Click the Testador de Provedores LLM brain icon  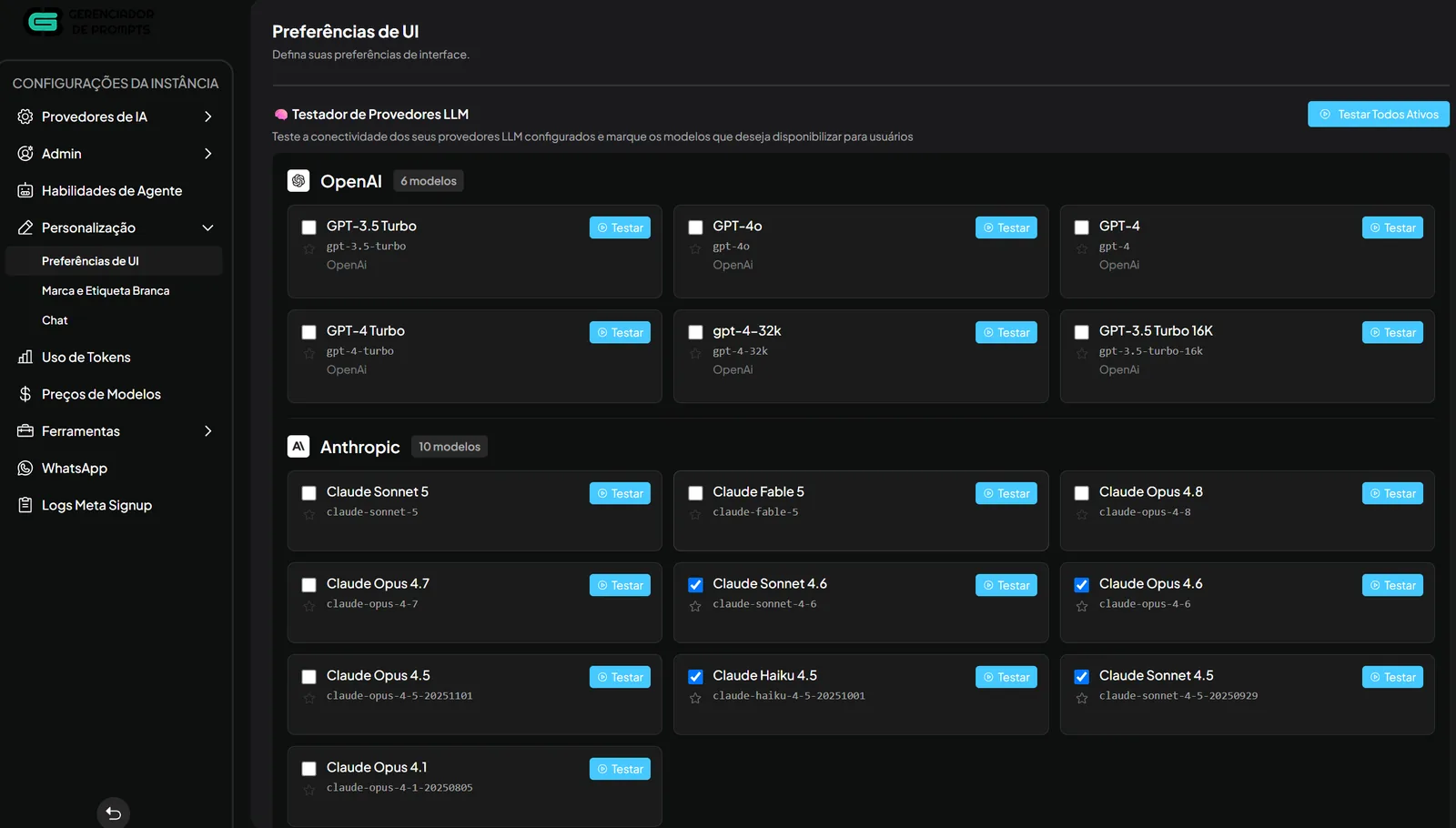(x=281, y=115)
